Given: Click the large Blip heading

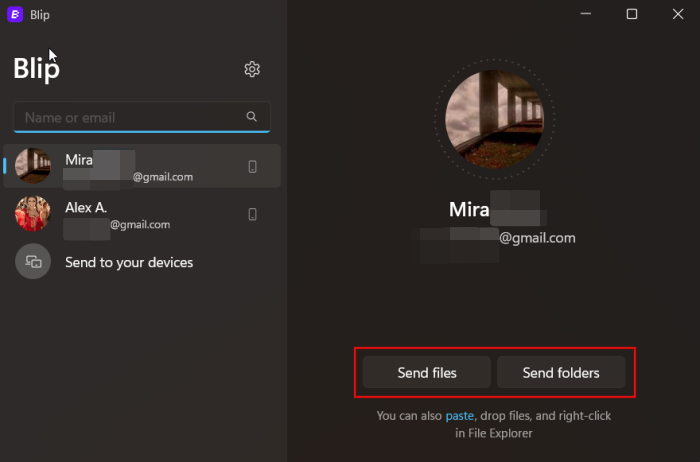Looking at the screenshot, I should pos(37,69).
